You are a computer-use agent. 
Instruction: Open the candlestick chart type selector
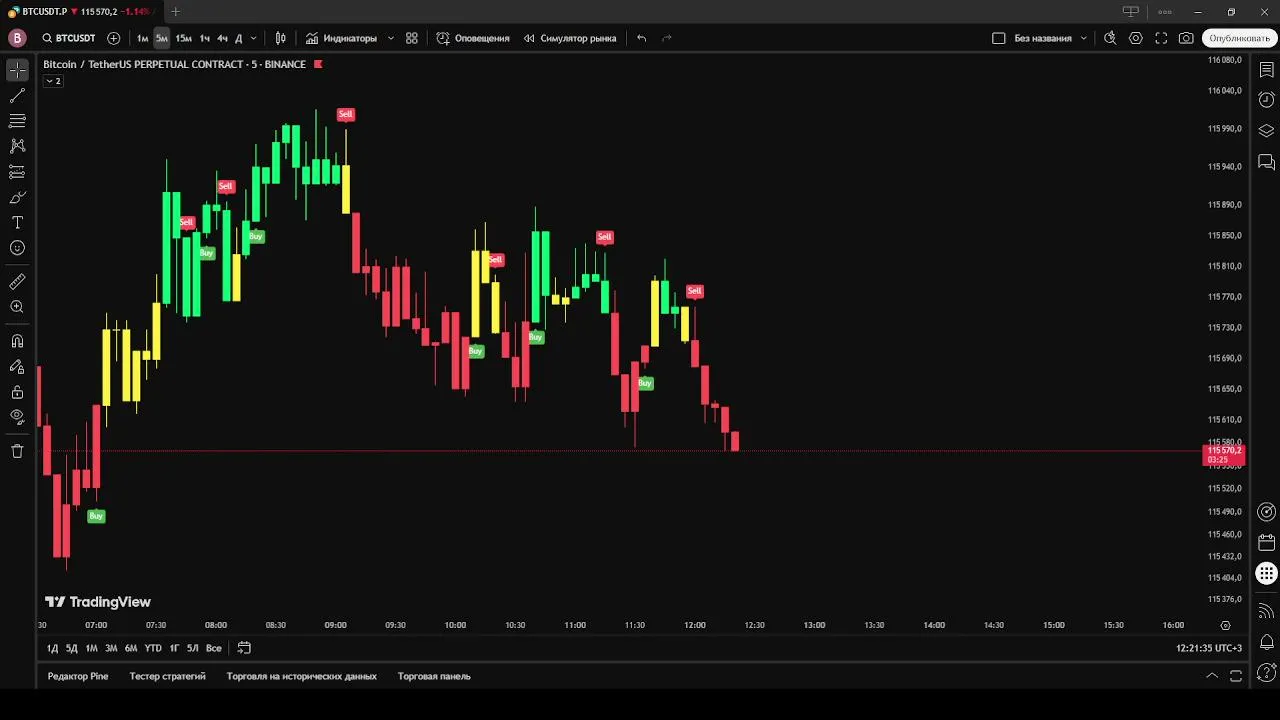[x=281, y=38]
